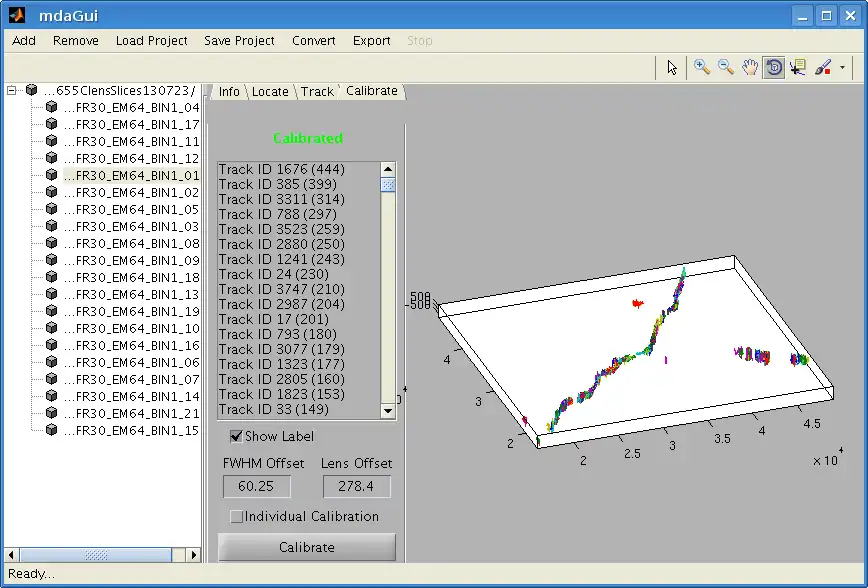Open the Convert menu
868x588 pixels.
pyautogui.click(x=314, y=40)
